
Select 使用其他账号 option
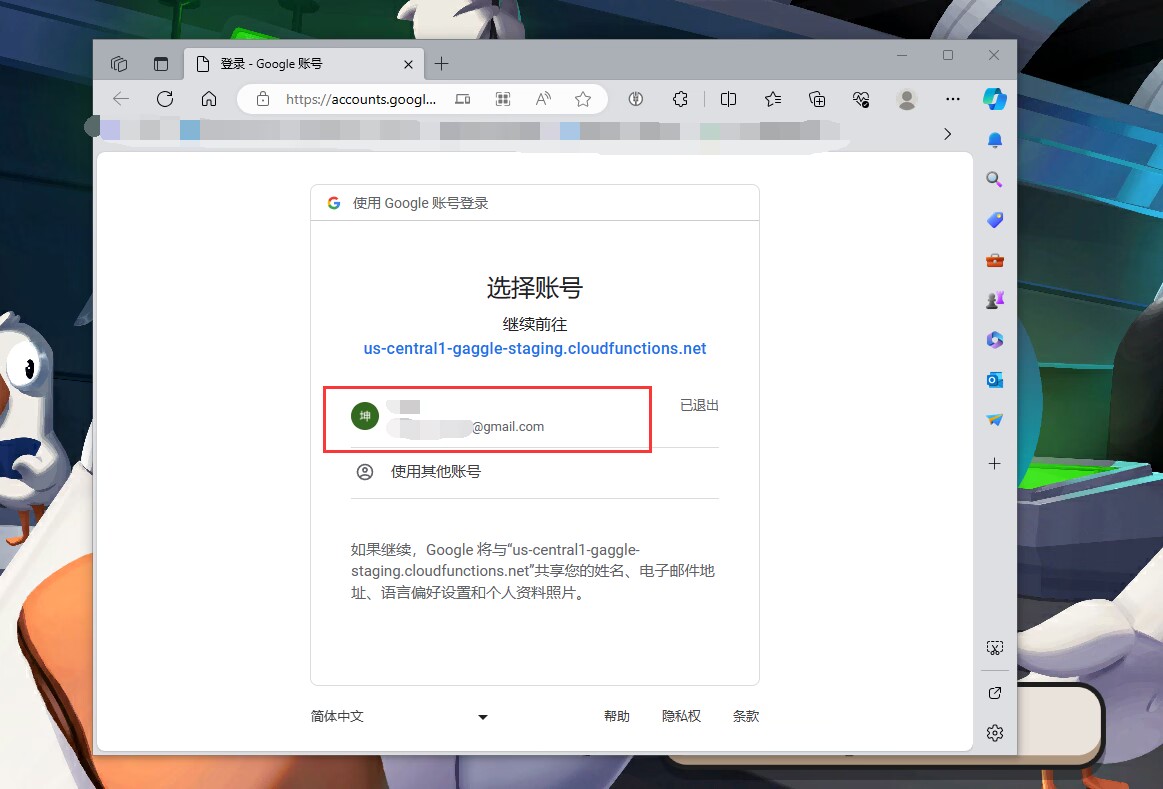535,472
